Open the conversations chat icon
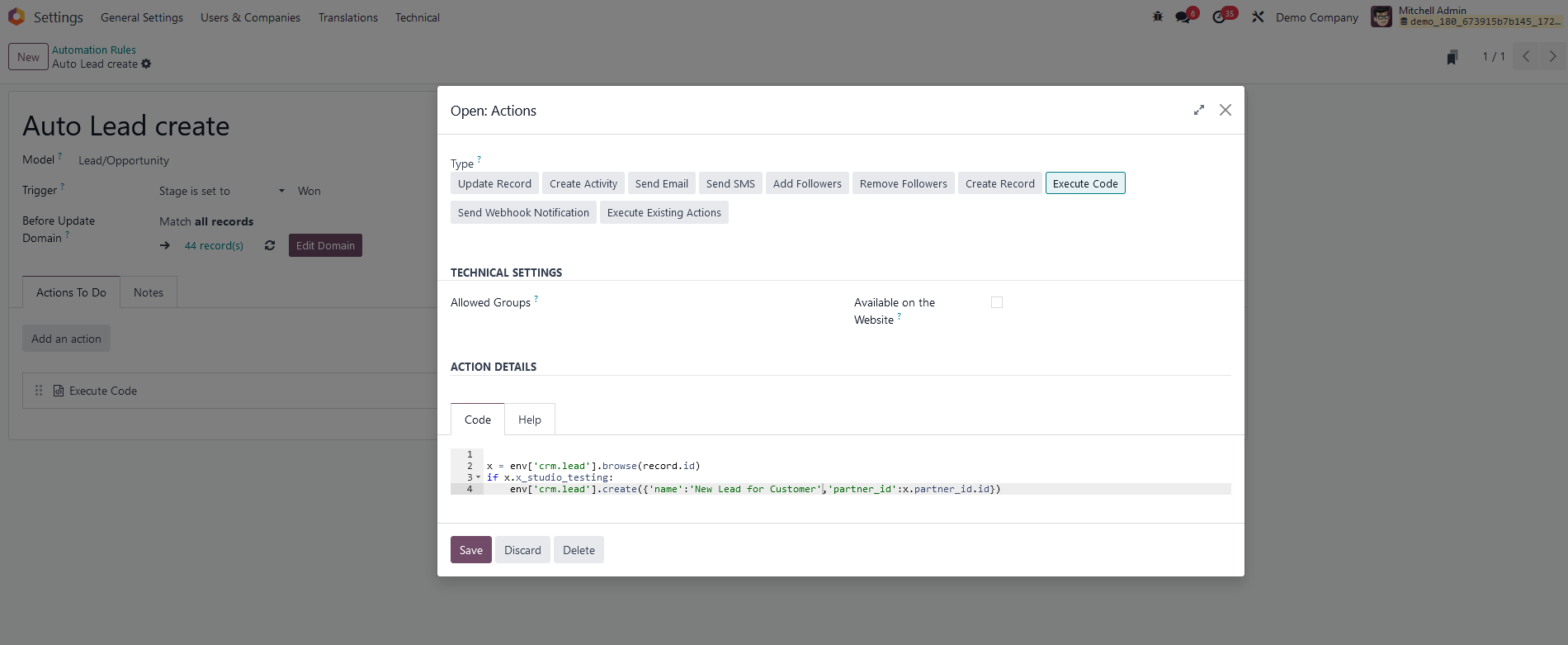Image resolution: width=1568 pixels, height=645 pixels. pos(1183,17)
